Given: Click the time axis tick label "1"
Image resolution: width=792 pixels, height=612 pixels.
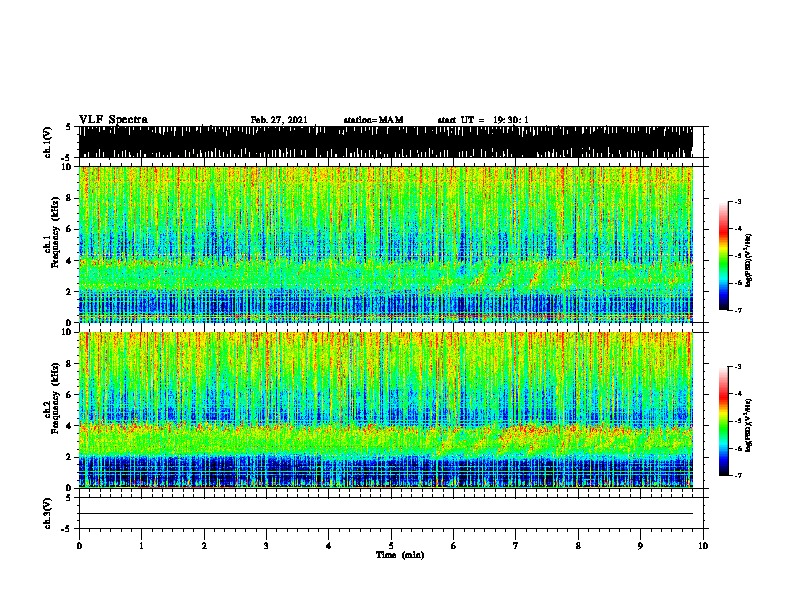Looking at the screenshot, I should 141,546.
